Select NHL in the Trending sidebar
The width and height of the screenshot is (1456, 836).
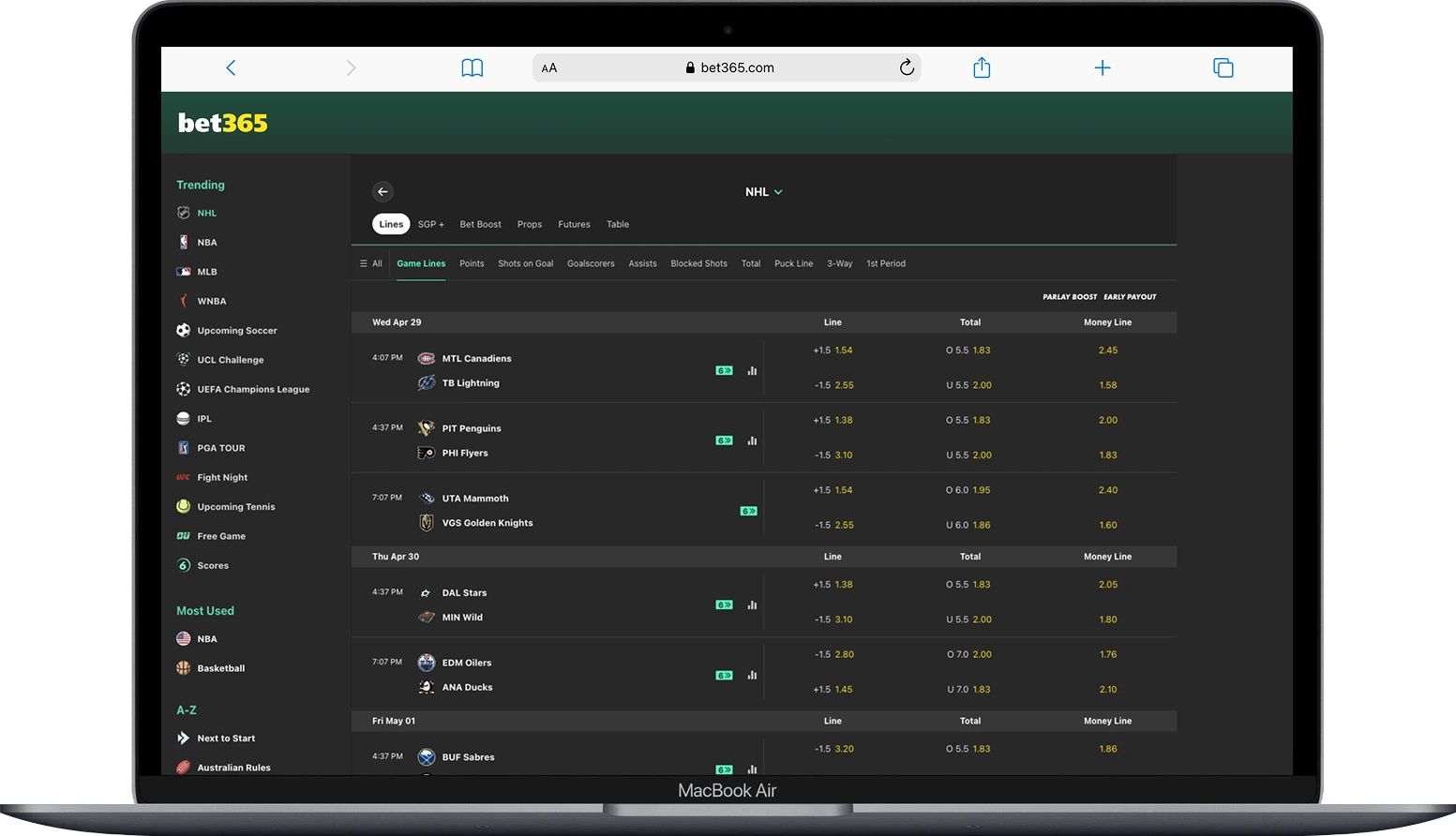[x=207, y=213]
